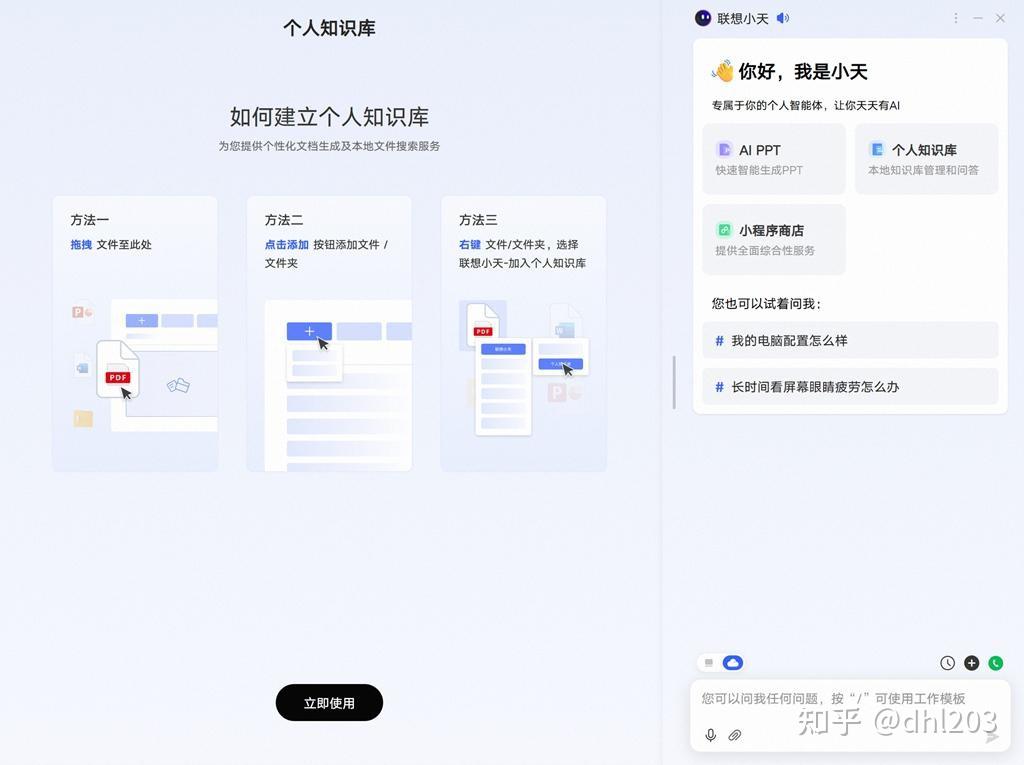Click the AI PPT purple icon
The height and width of the screenshot is (765, 1024).
point(724,150)
